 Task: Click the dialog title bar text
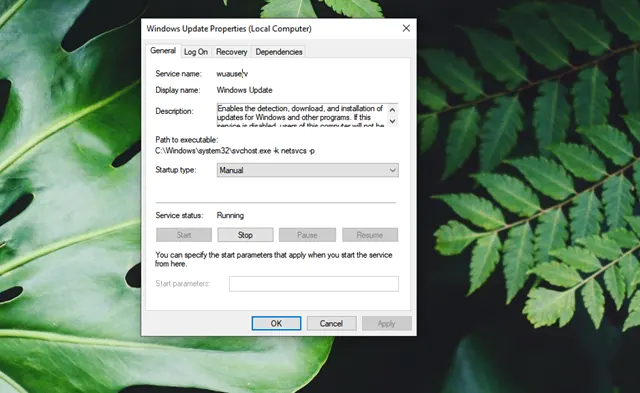pos(229,29)
